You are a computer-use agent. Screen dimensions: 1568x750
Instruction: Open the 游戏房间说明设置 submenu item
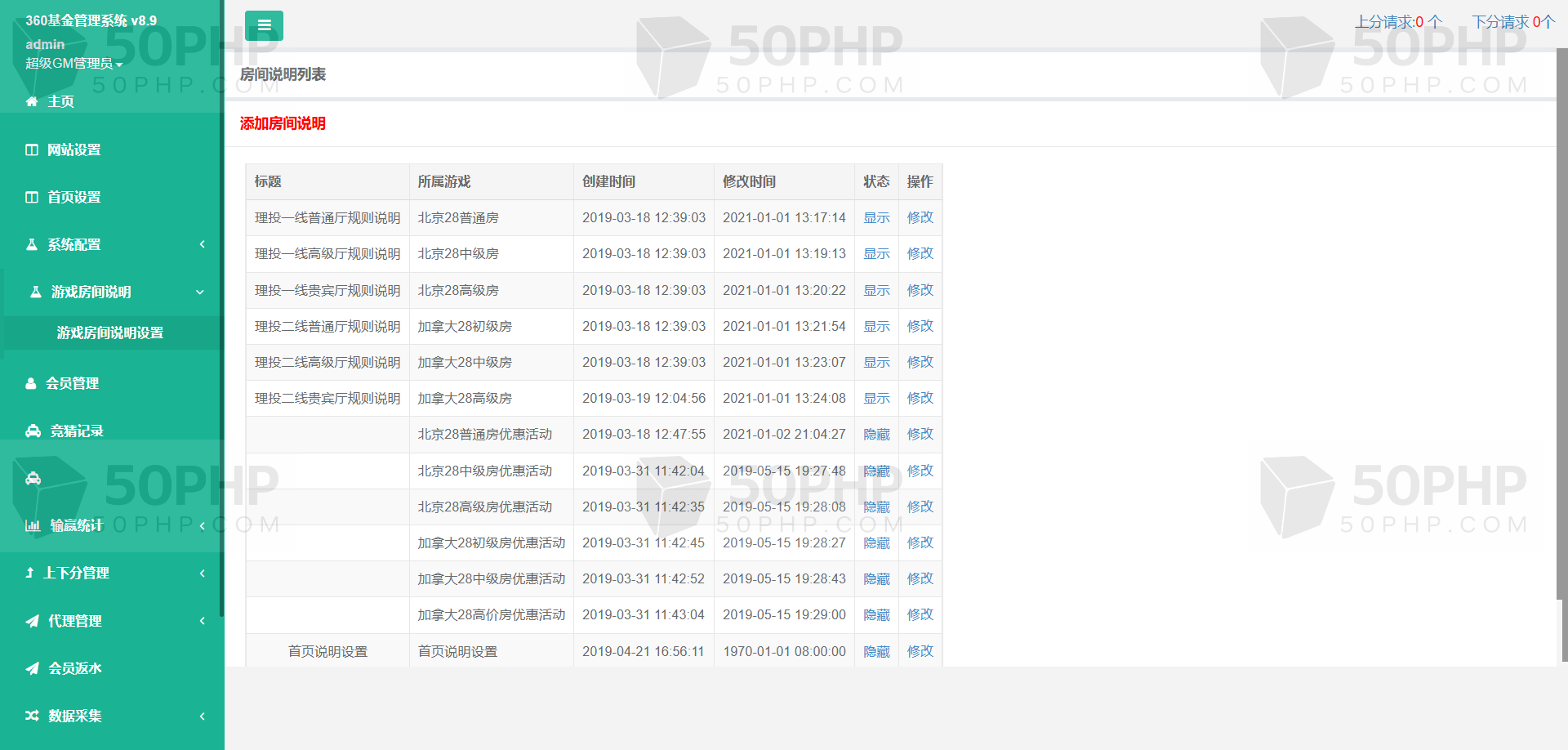(x=110, y=333)
